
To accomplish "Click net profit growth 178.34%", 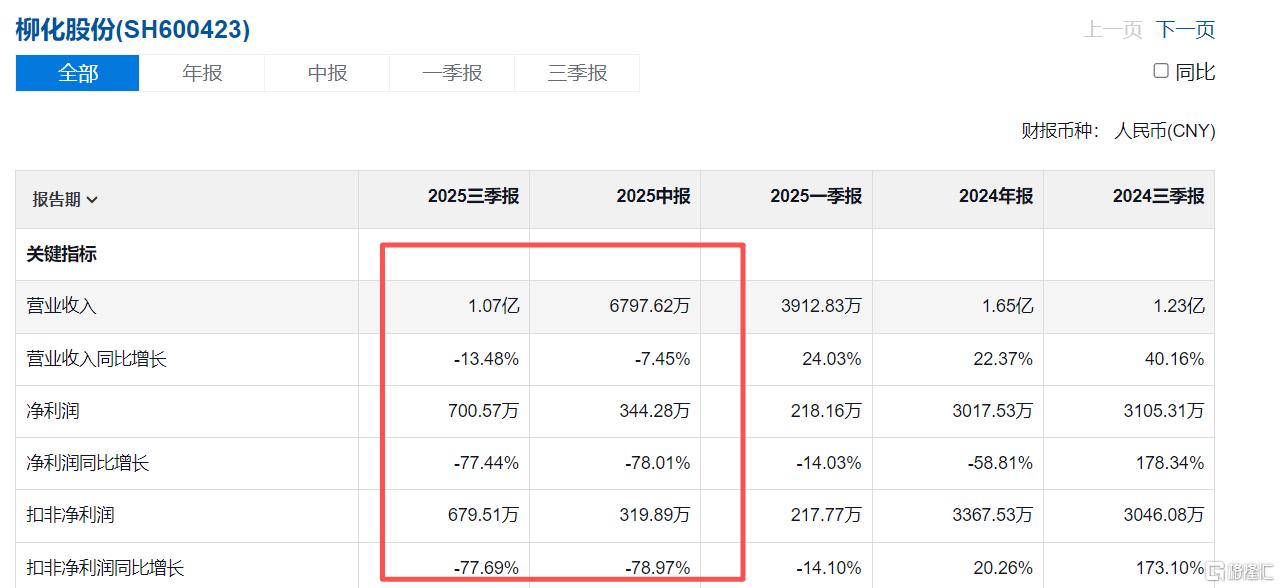I will coord(1171,463).
